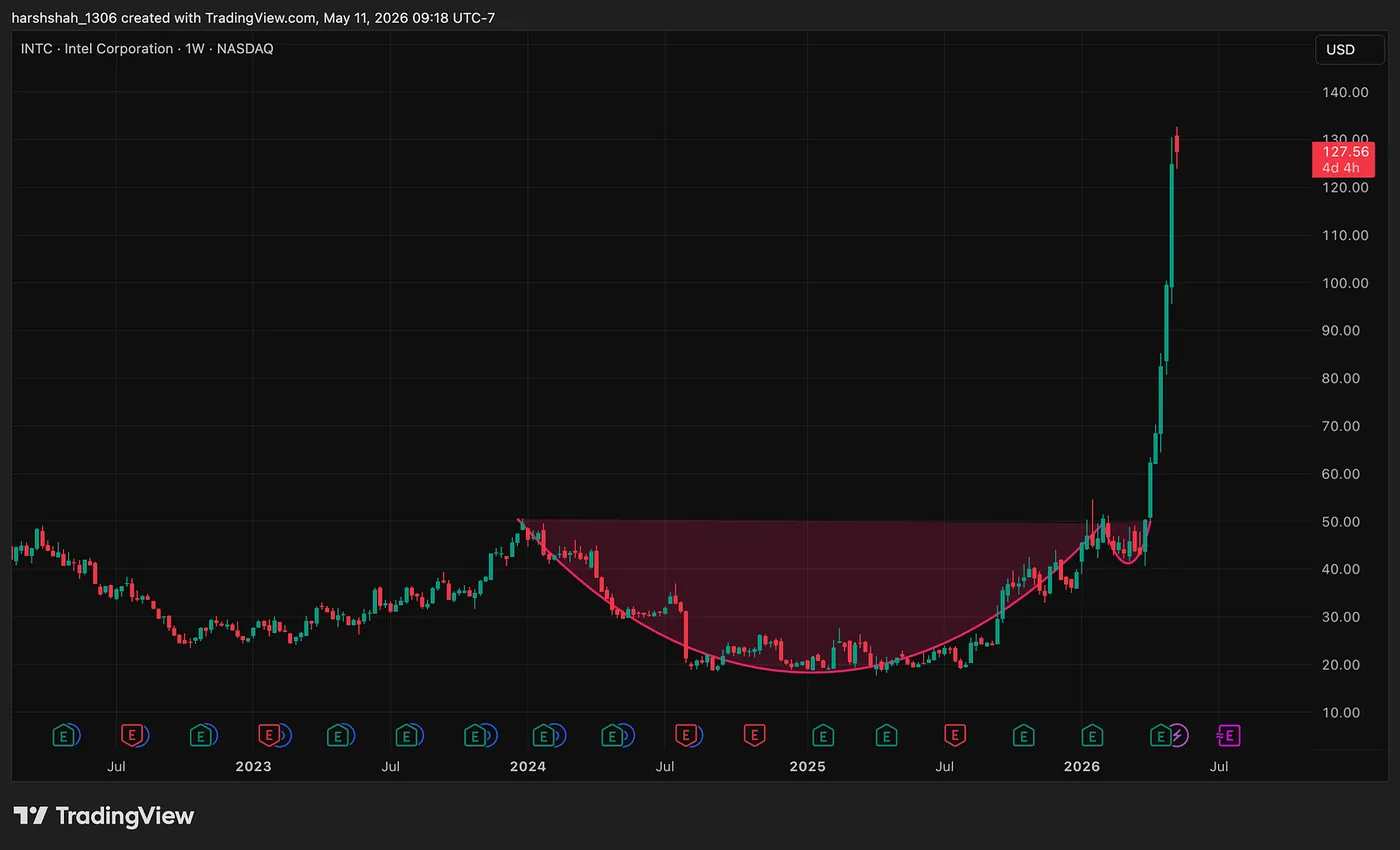This screenshot has height=850, width=1400.
Task: Select green earnings marker above 2024 label
Action: [x=545, y=736]
